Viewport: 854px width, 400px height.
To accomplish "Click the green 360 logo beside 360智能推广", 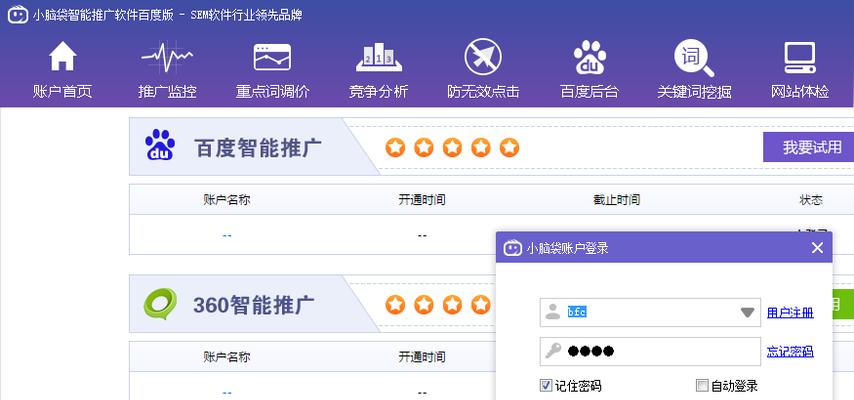I will 160,303.
